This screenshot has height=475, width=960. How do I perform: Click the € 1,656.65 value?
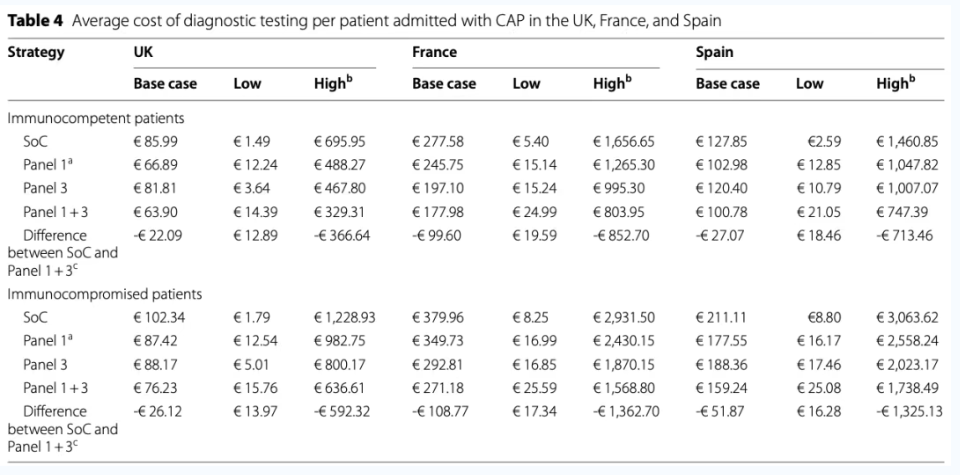625,142
